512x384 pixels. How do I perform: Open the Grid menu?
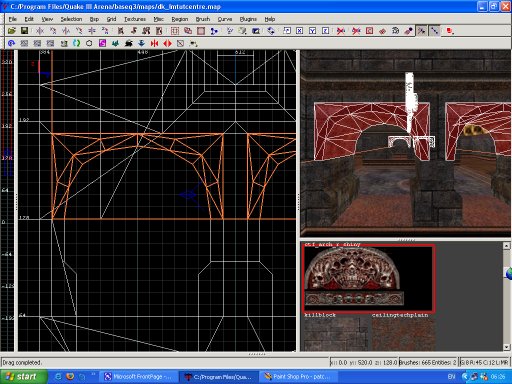[111, 19]
